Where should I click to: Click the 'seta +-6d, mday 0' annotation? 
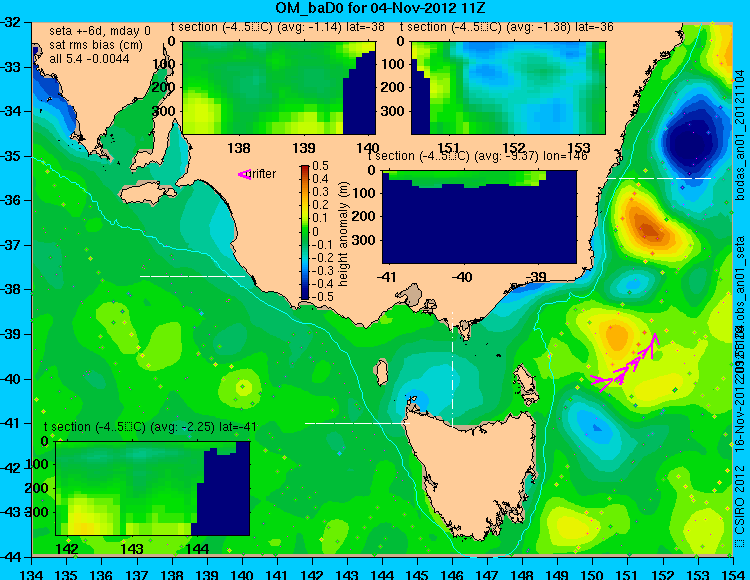[x=100, y=31]
